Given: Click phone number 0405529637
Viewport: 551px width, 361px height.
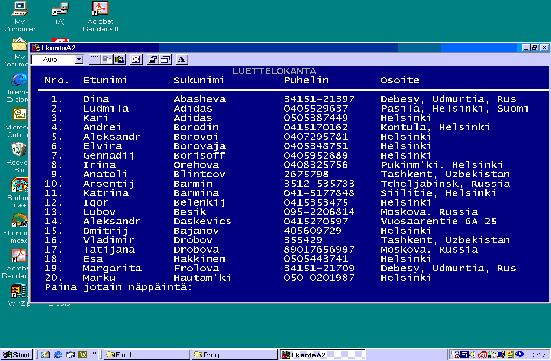Looking at the screenshot, I should (x=316, y=109).
